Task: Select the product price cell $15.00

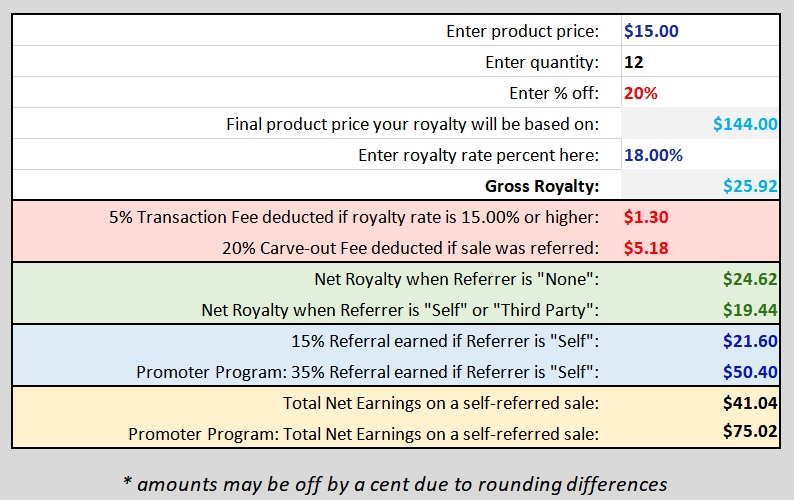Action: (x=700, y=31)
